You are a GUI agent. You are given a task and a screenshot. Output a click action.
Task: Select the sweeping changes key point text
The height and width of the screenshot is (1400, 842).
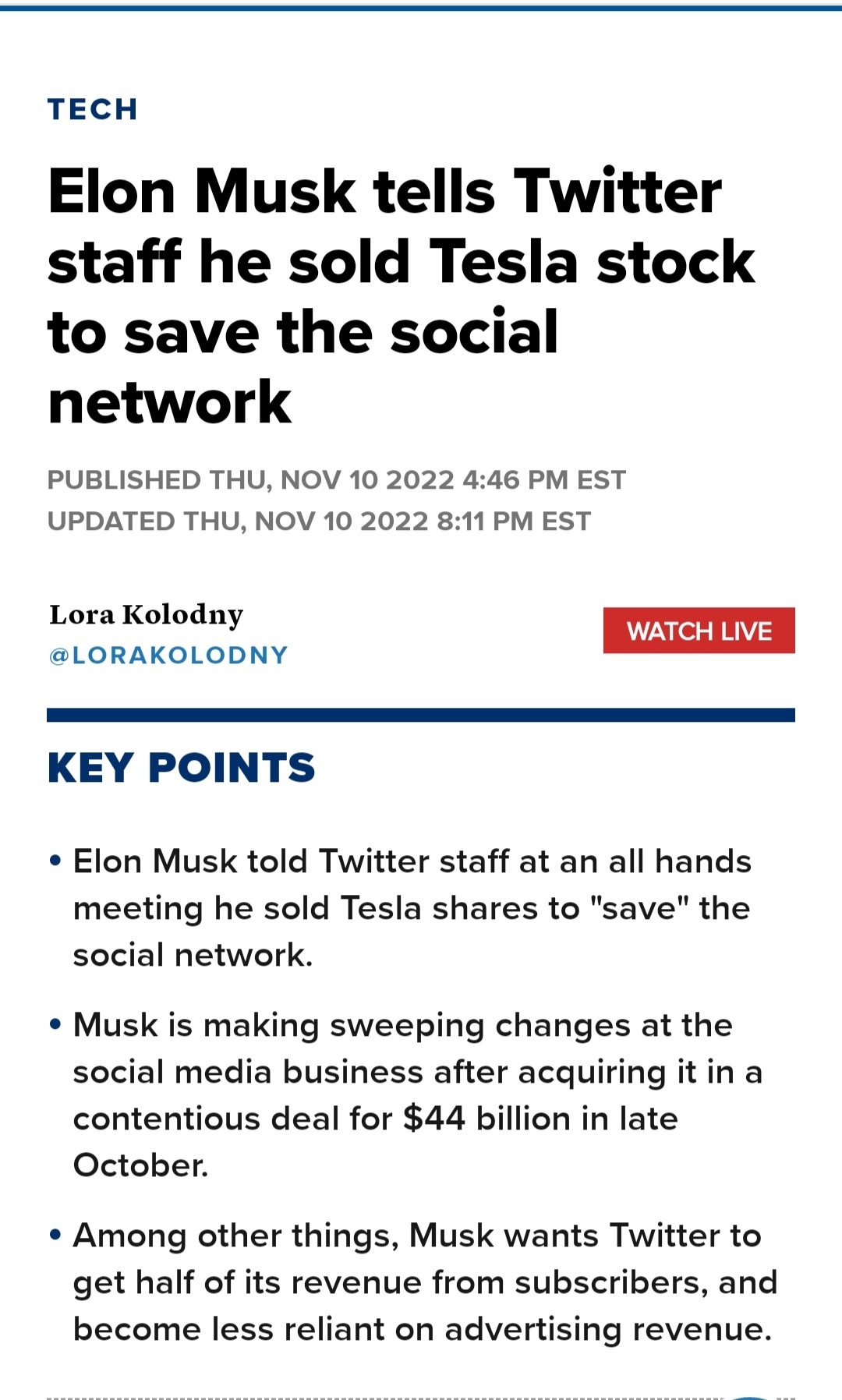417,1094
